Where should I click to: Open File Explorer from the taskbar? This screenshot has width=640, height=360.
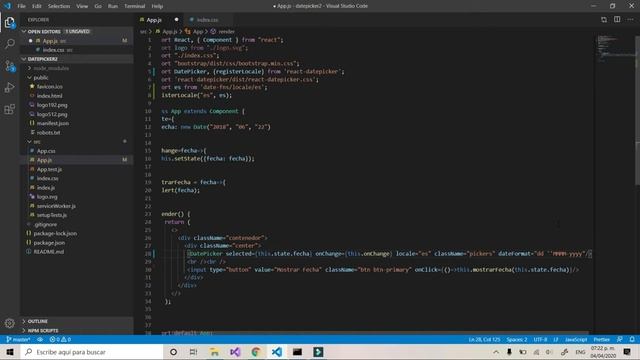pos(214,352)
